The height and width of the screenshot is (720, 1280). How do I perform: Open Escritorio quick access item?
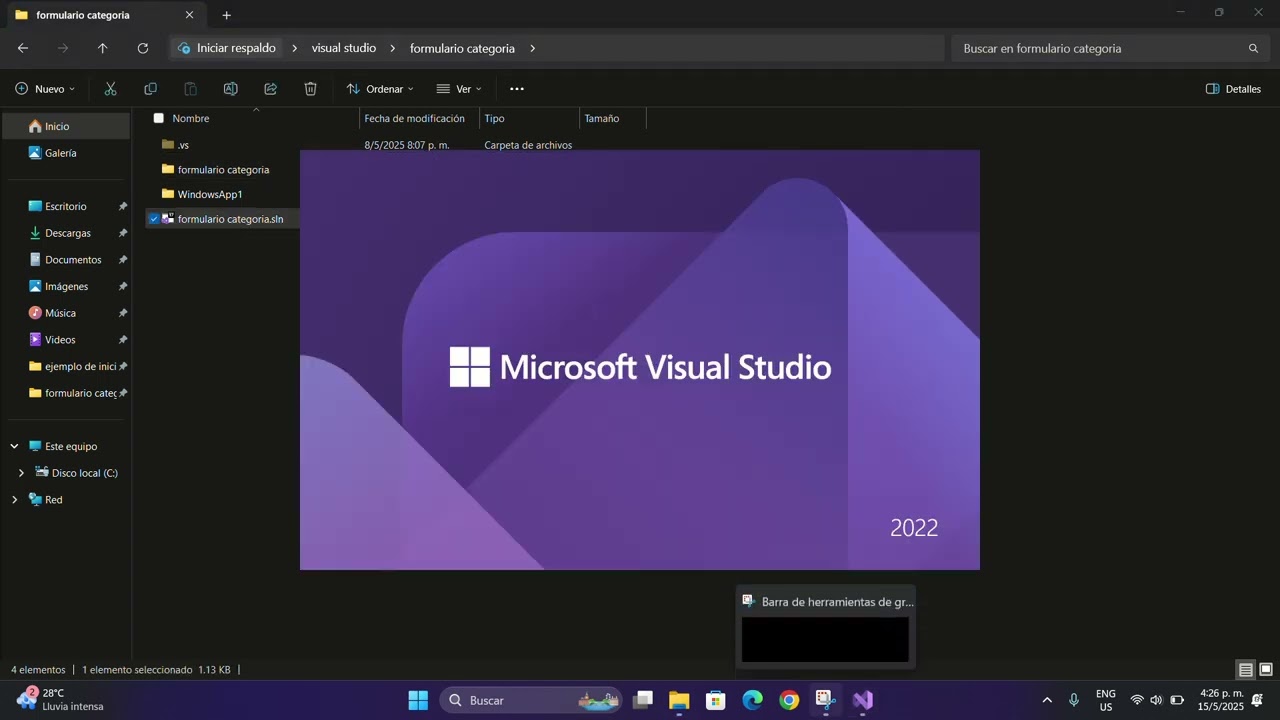click(x=66, y=206)
